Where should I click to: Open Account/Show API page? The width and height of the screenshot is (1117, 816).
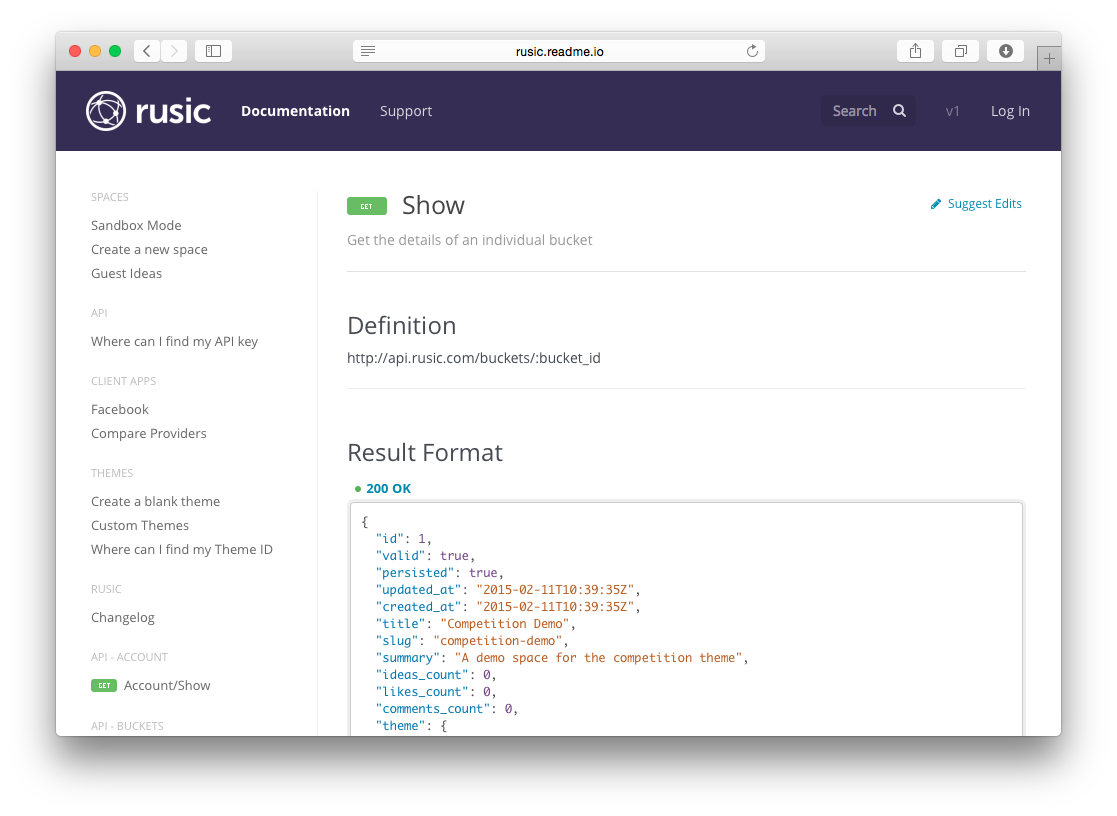[x=167, y=686]
